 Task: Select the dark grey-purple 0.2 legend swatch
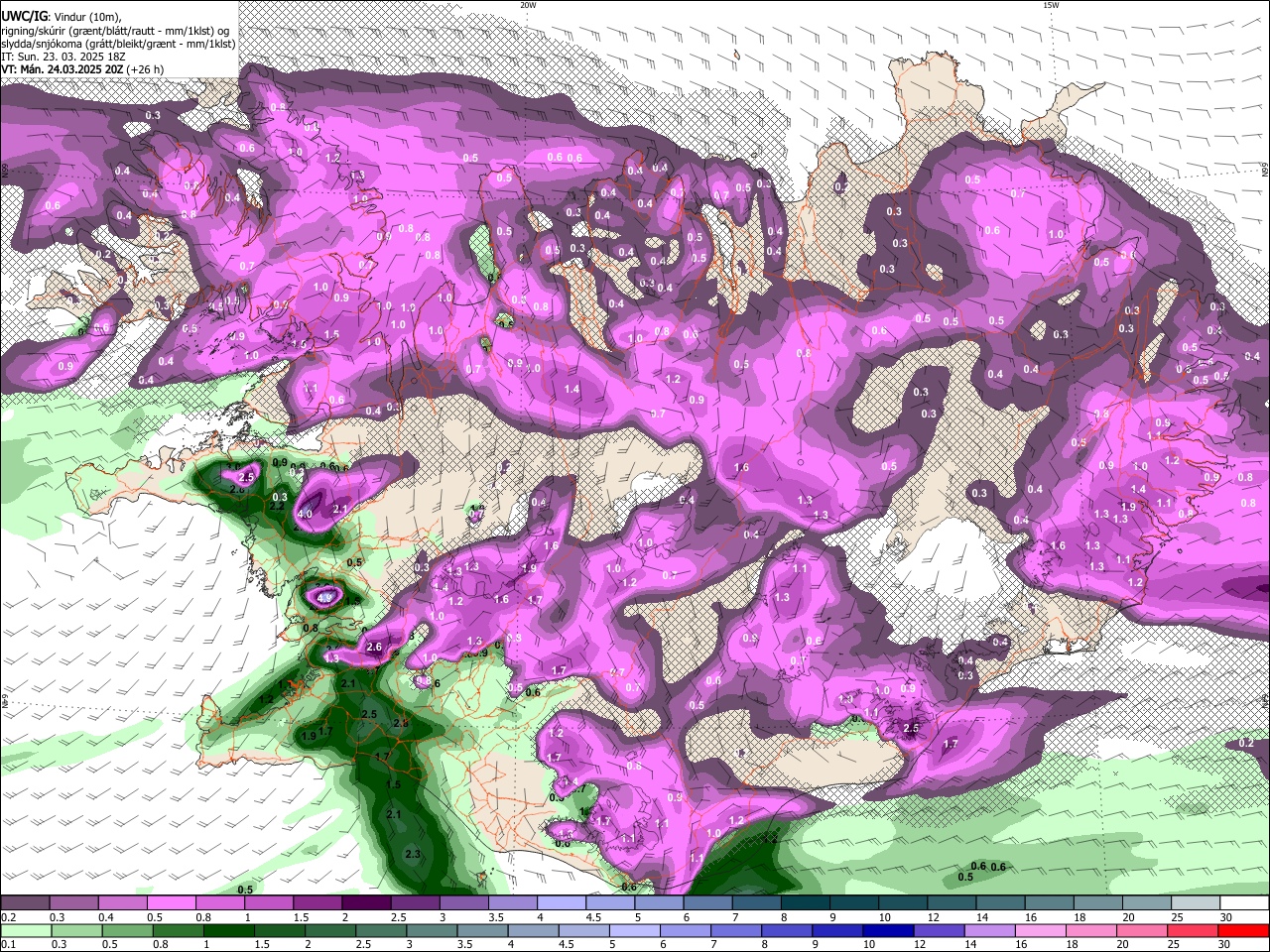pos(24,903)
